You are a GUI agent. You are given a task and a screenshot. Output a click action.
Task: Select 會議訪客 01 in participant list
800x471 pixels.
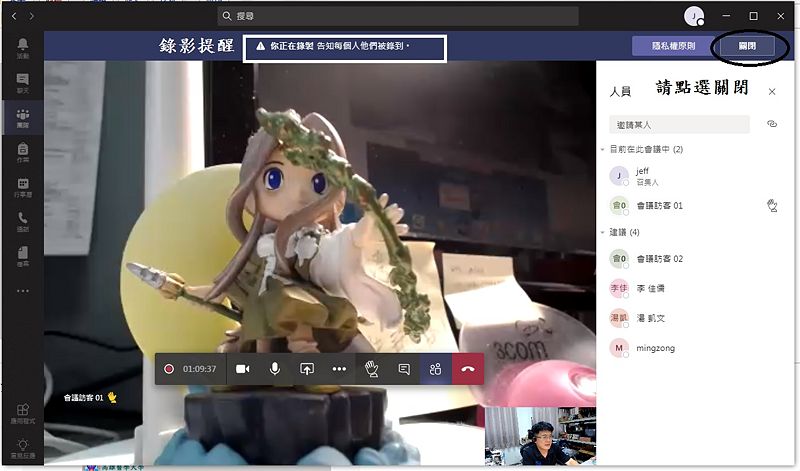[695, 206]
